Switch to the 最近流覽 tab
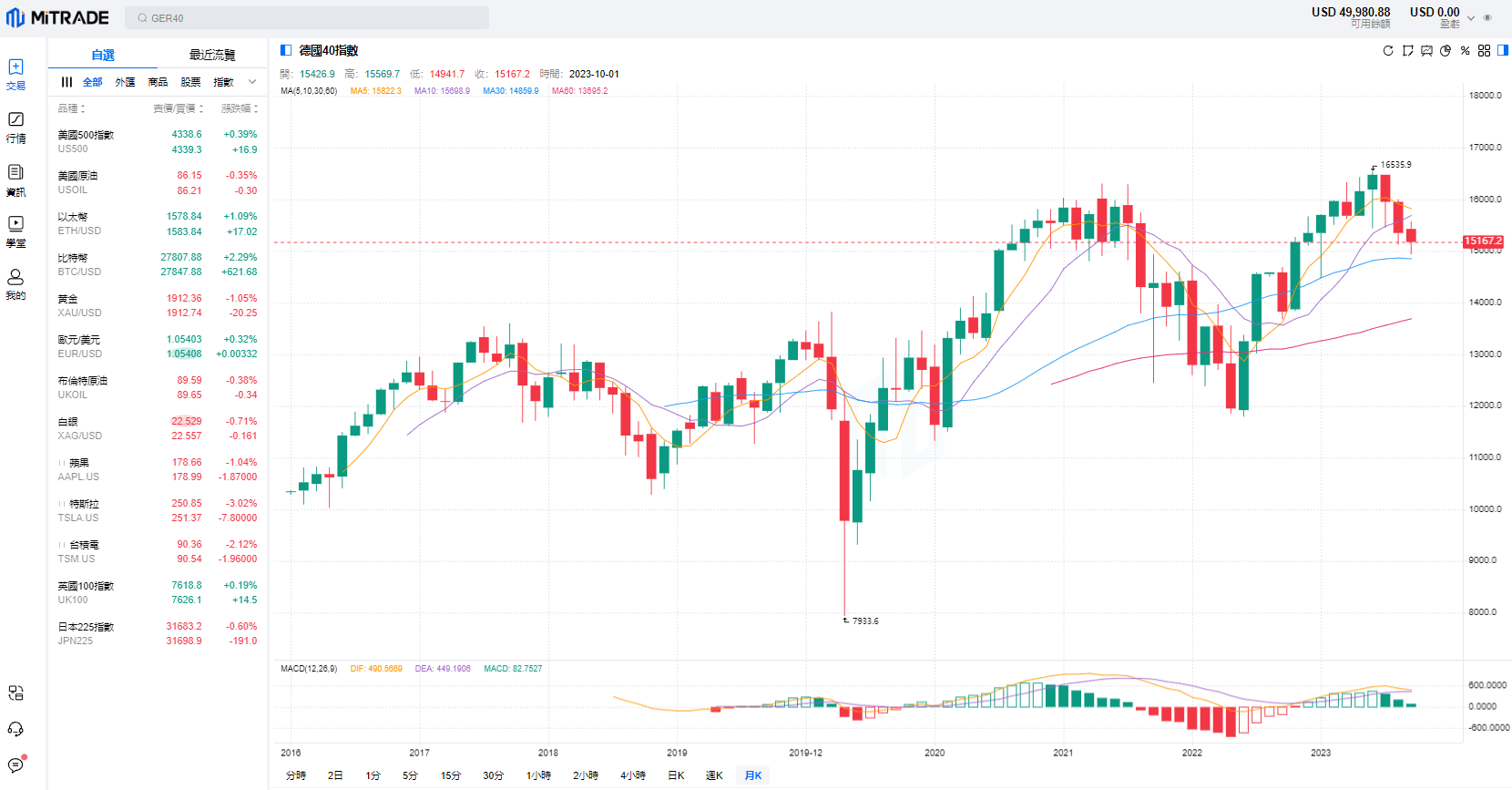 click(x=212, y=56)
